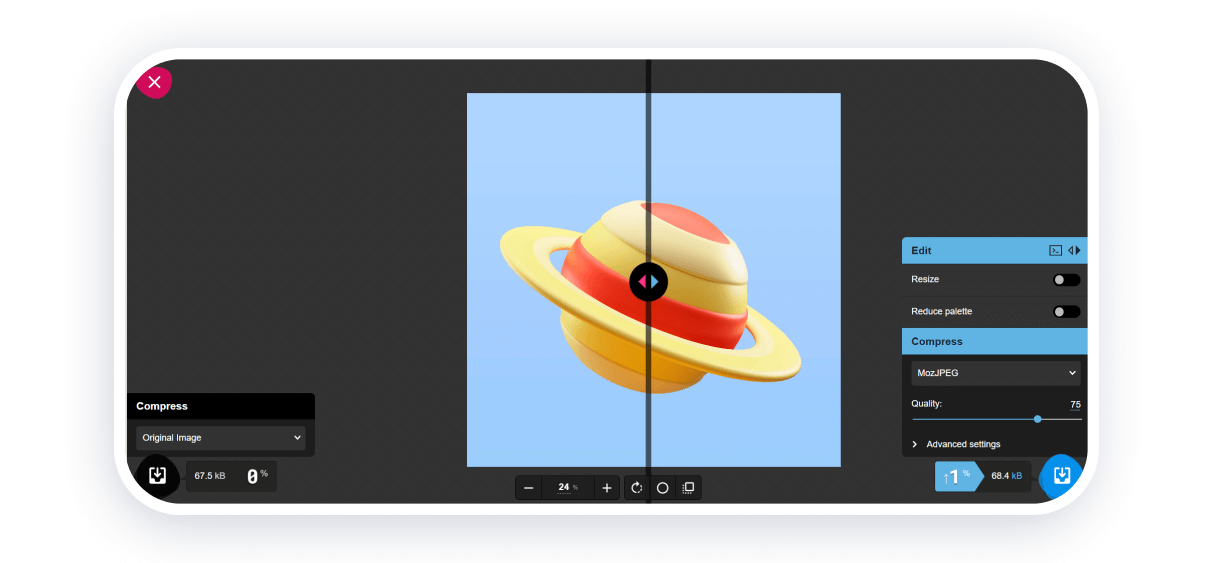Click the zoom in plus button
The width and height of the screenshot is (1213, 563).
coord(606,488)
